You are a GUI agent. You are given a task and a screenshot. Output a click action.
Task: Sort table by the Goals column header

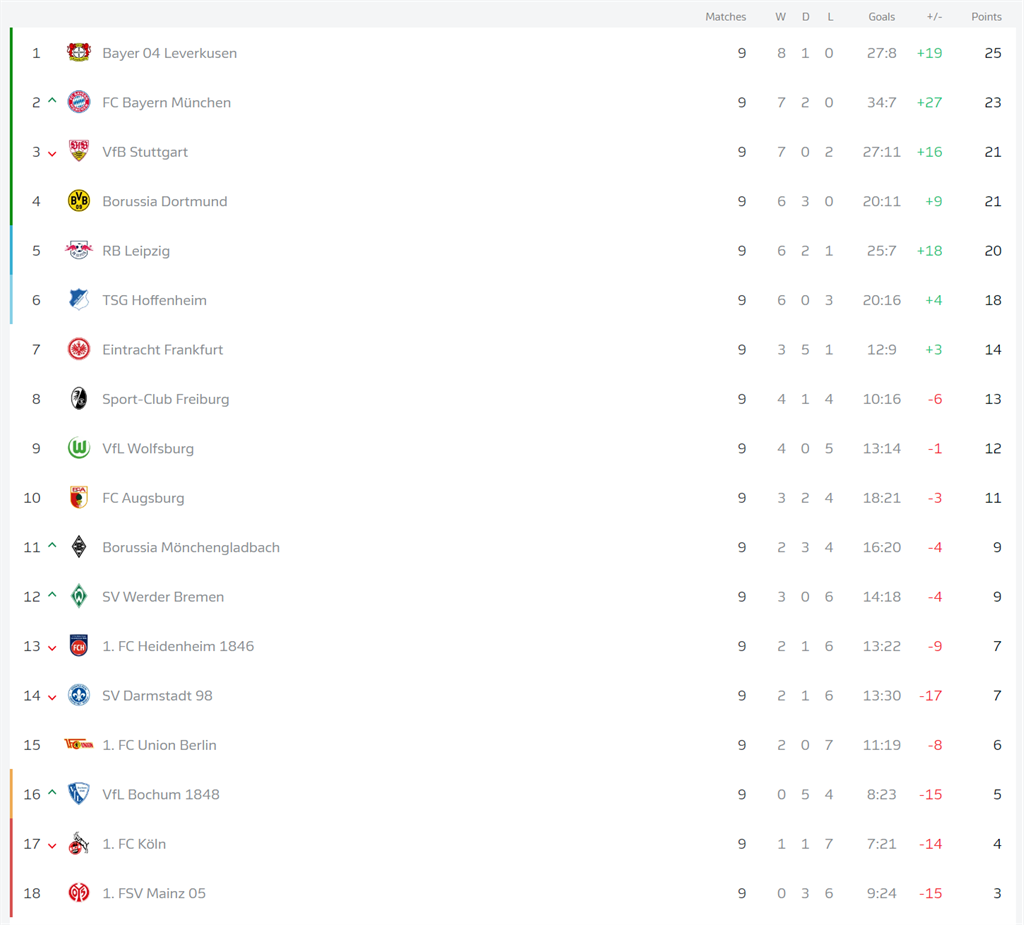point(882,16)
